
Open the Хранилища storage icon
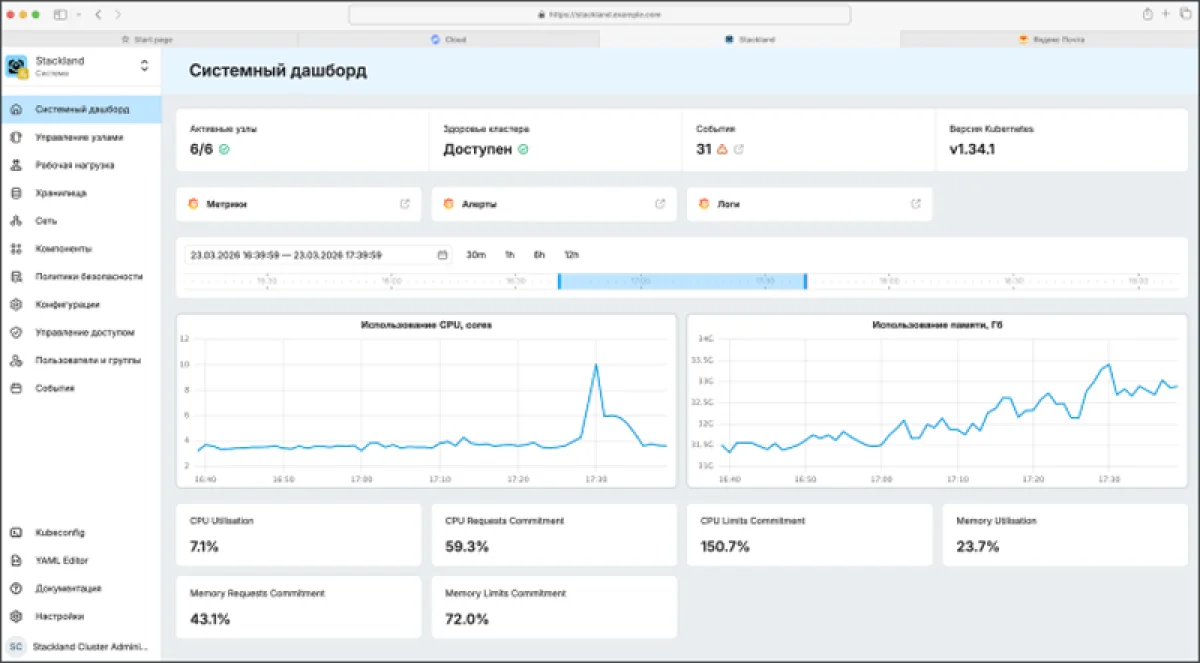(18, 193)
